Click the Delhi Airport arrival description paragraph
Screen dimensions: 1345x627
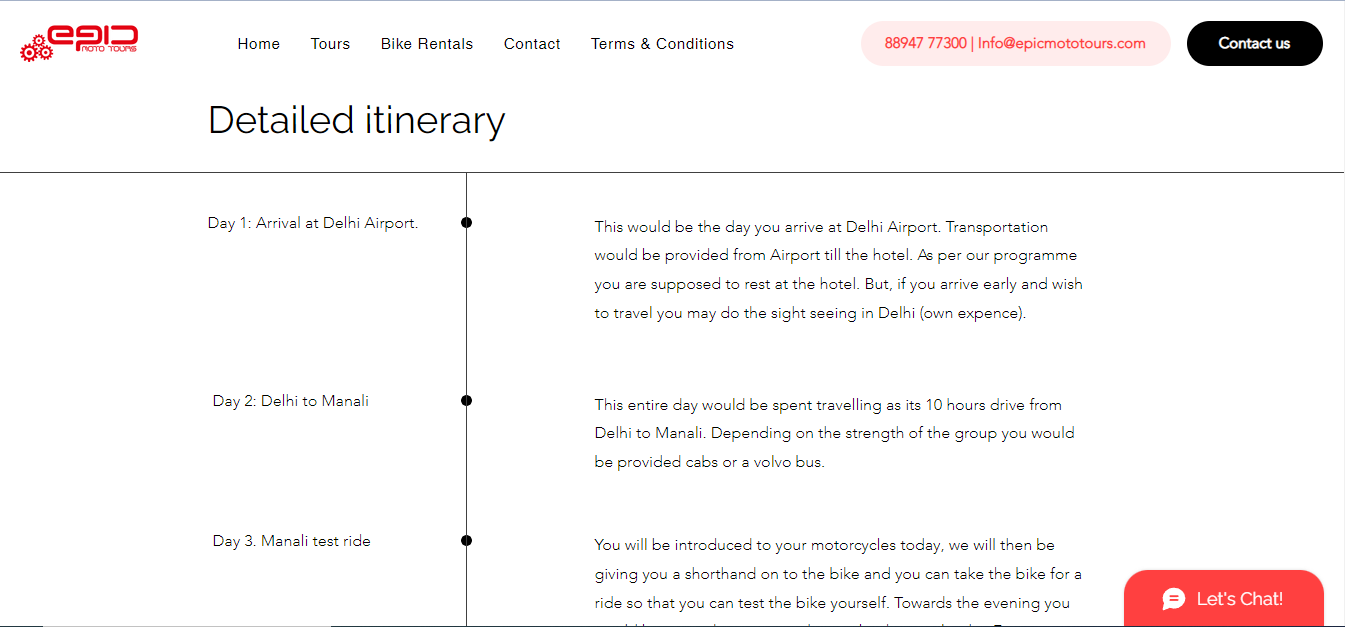pos(838,270)
